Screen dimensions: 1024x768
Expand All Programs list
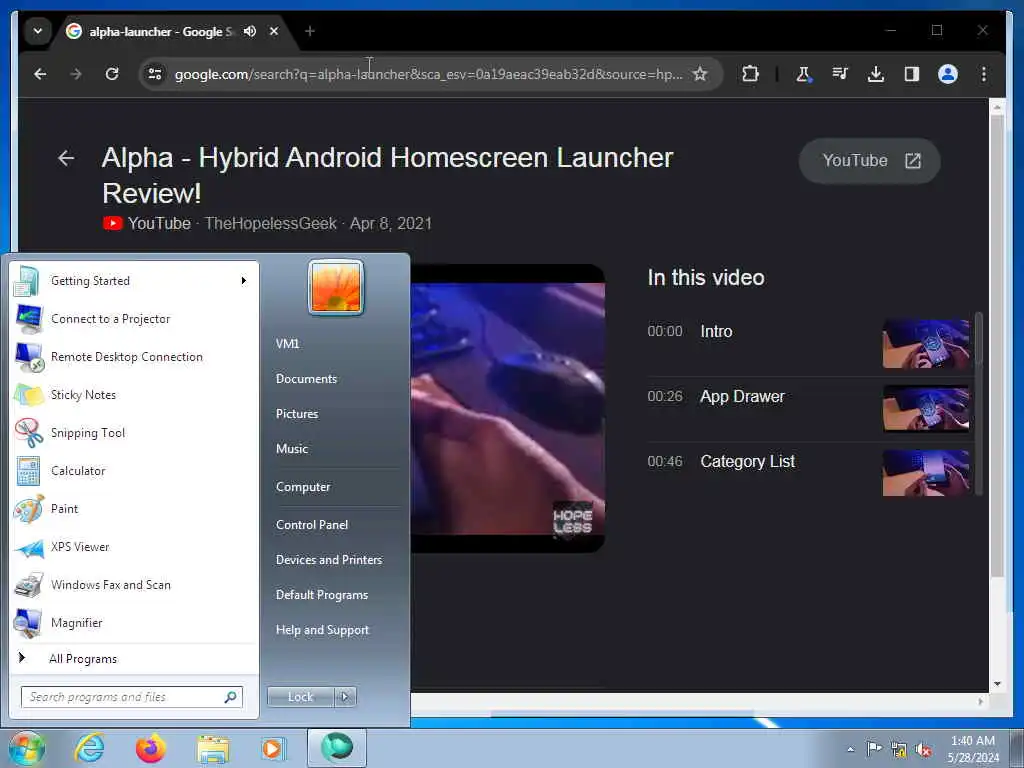point(135,658)
